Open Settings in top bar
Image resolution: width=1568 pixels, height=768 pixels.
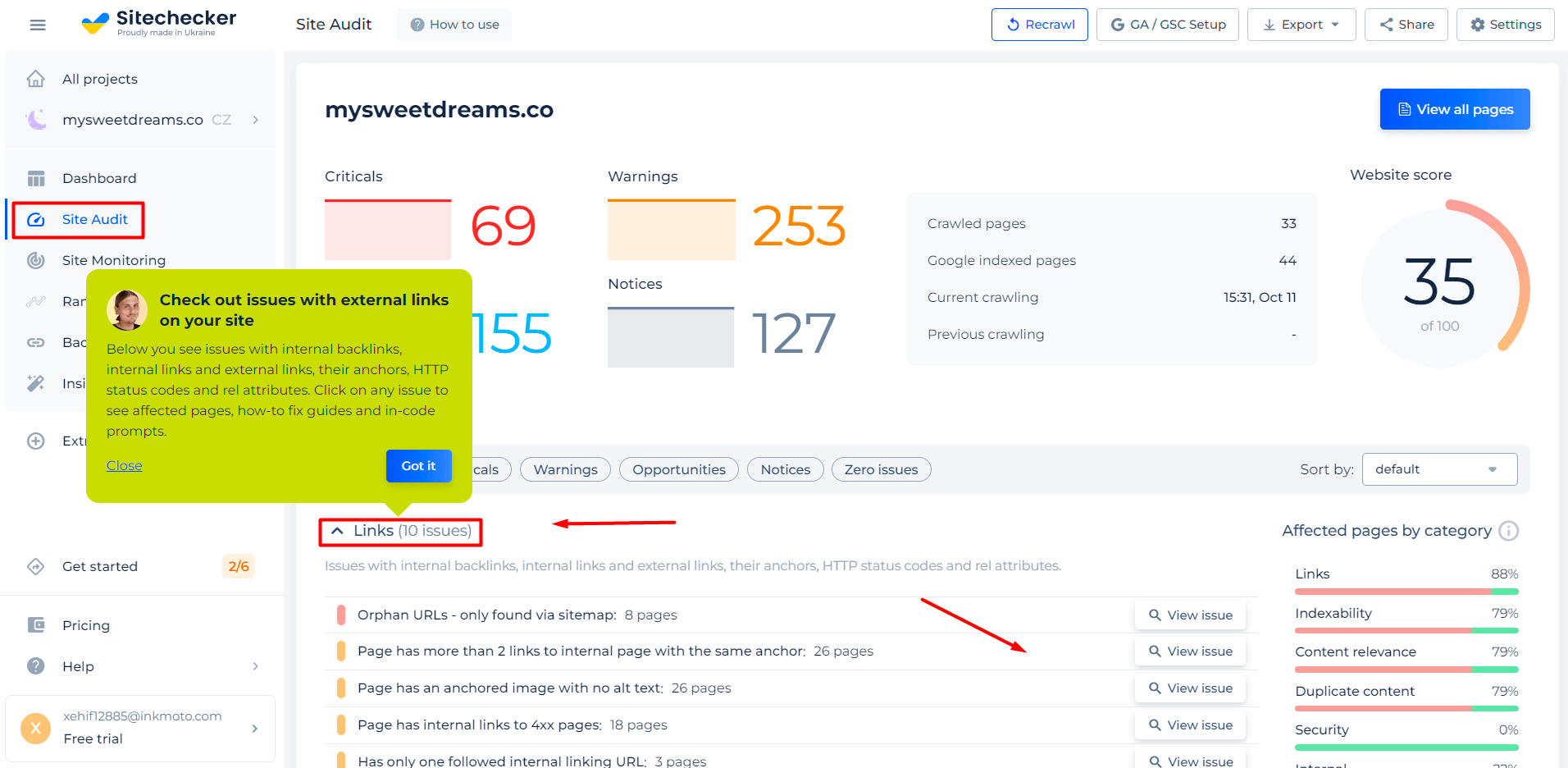coord(1506,25)
